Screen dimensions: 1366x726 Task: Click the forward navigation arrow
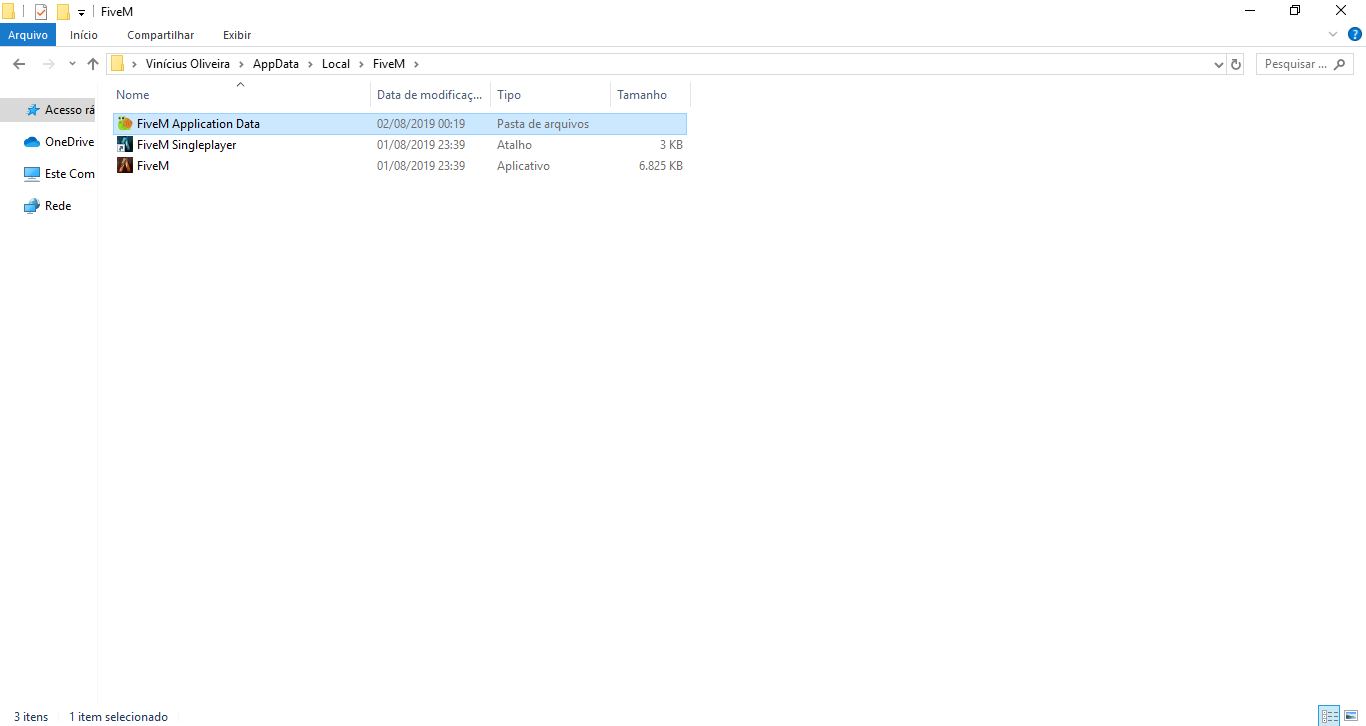pyautogui.click(x=47, y=63)
